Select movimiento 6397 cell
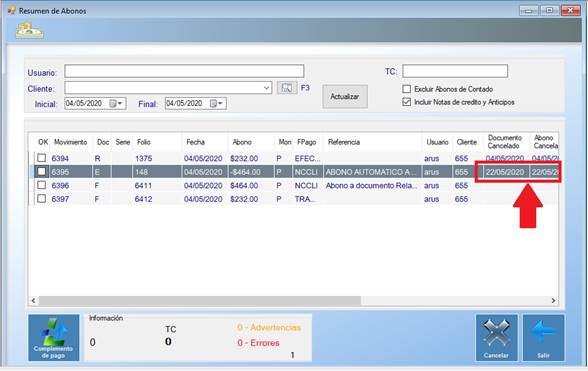This screenshot has width=588, height=371. [60, 199]
